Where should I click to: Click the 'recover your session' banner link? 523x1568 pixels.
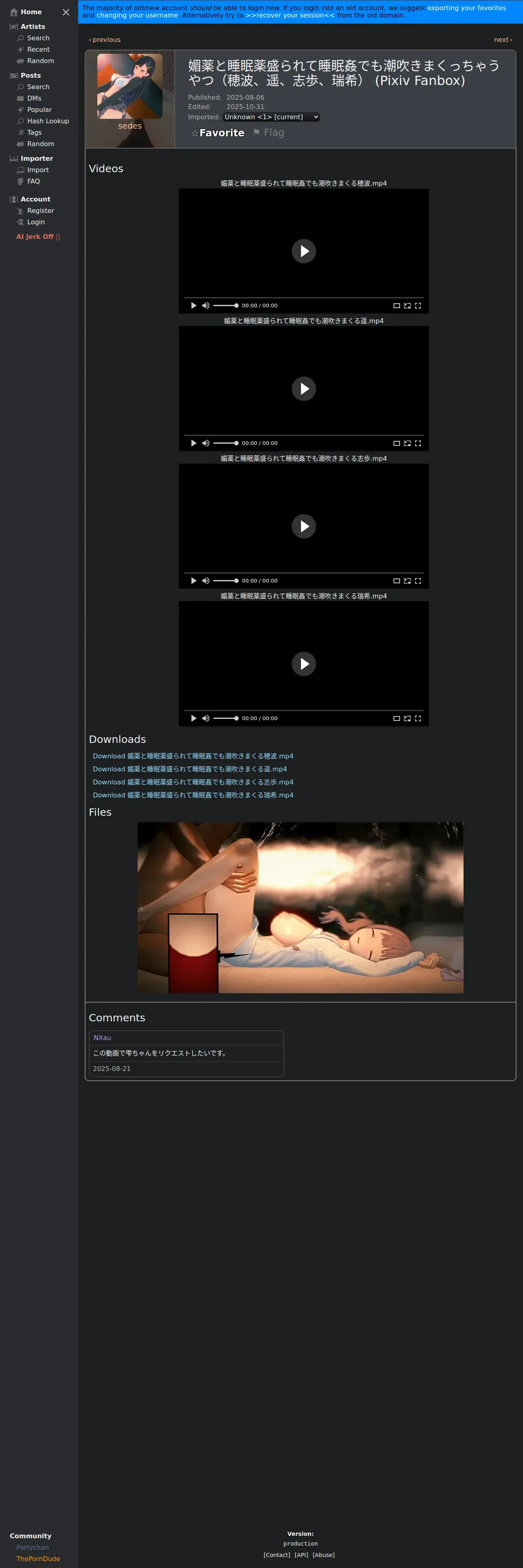pyautogui.click(x=290, y=15)
